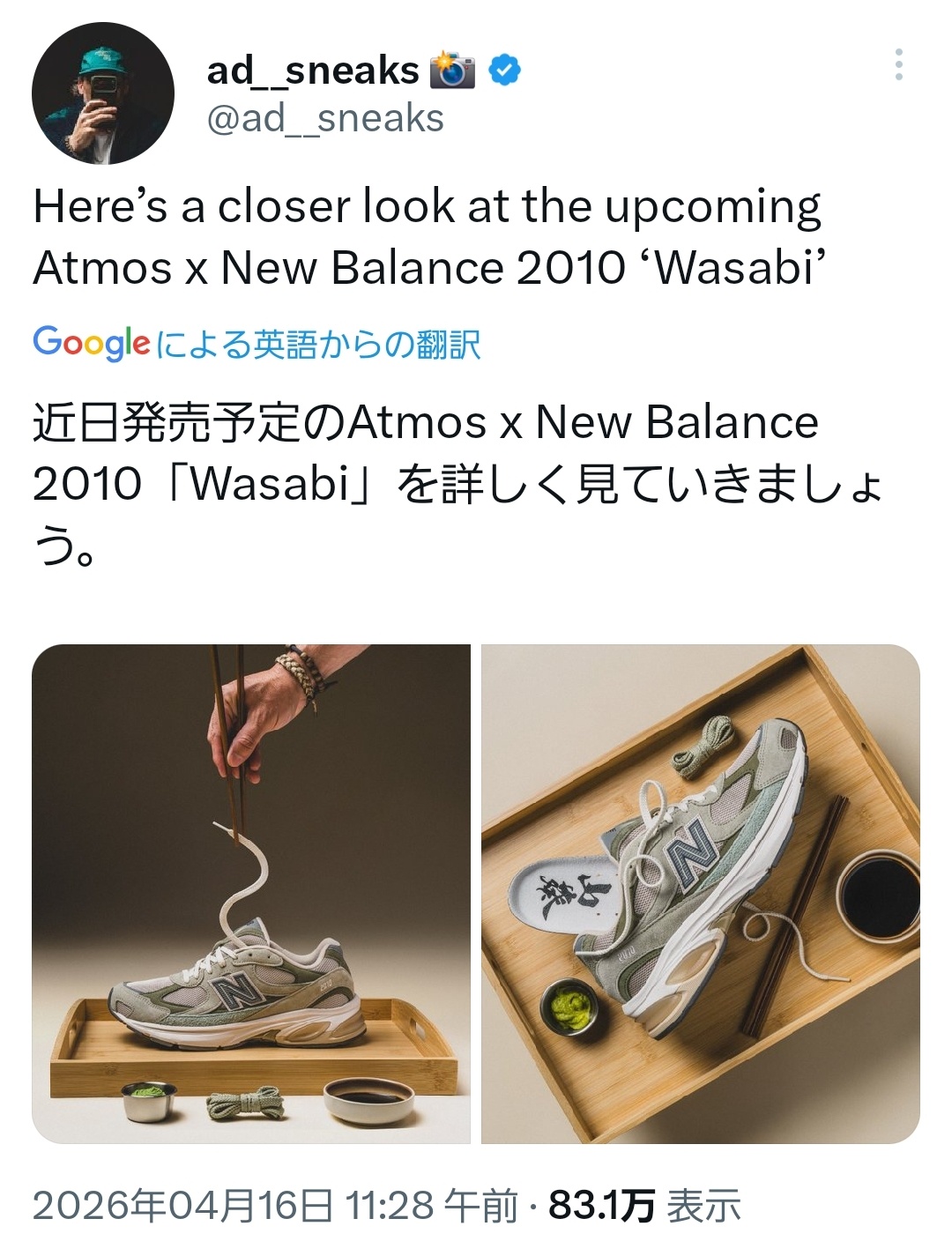Click the blue verified checkmark badge
The width and height of the screenshot is (952, 1256).
504,71
